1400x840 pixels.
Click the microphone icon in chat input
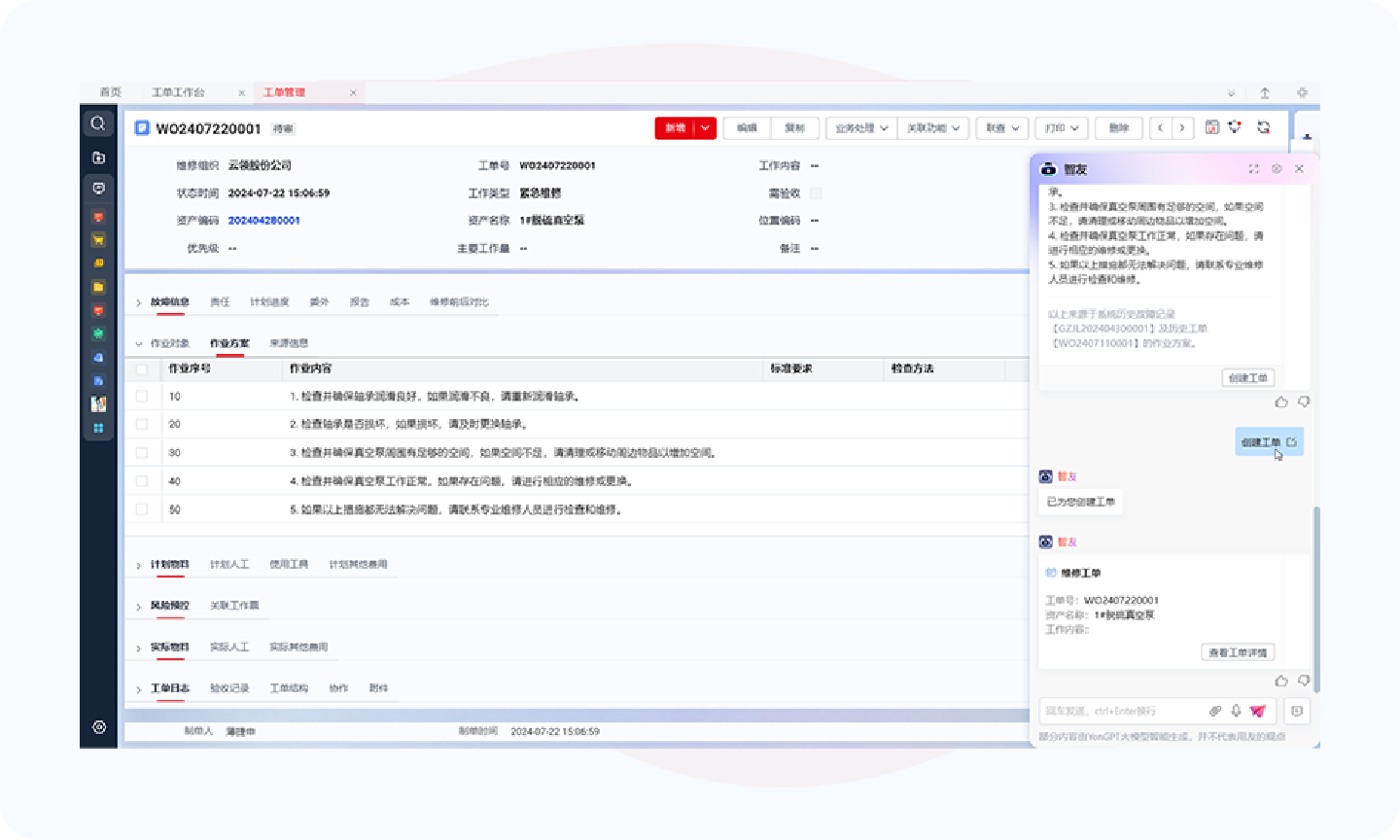1236,711
